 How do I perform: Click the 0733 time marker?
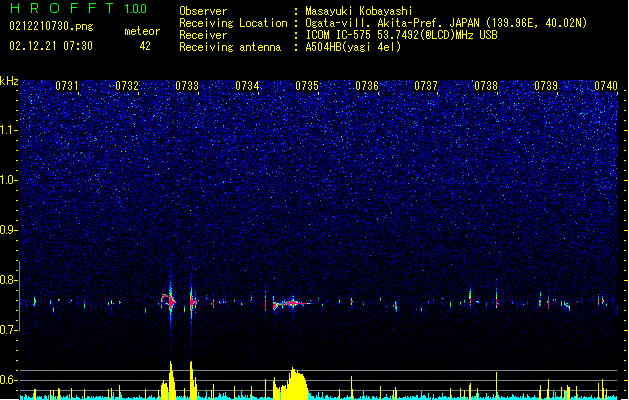(x=187, y=86)
